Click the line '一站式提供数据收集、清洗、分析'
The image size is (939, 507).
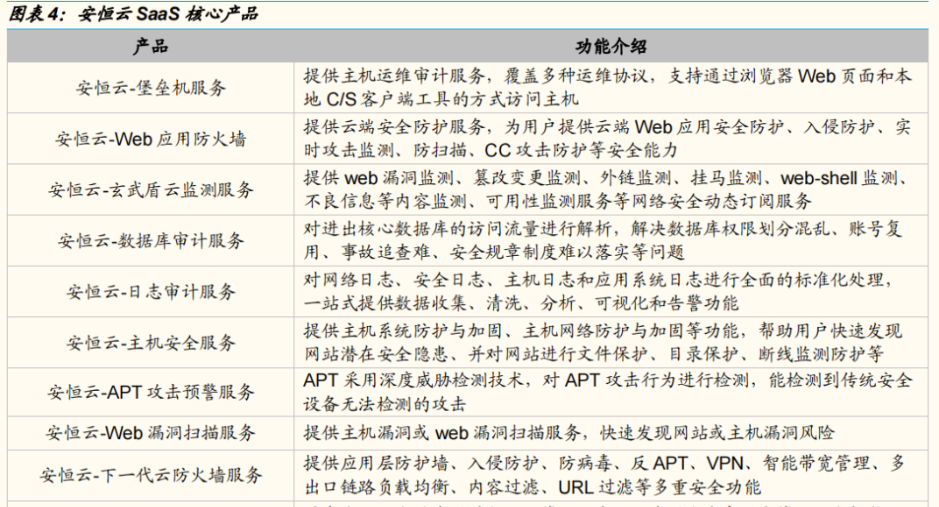tap(521, 302)
